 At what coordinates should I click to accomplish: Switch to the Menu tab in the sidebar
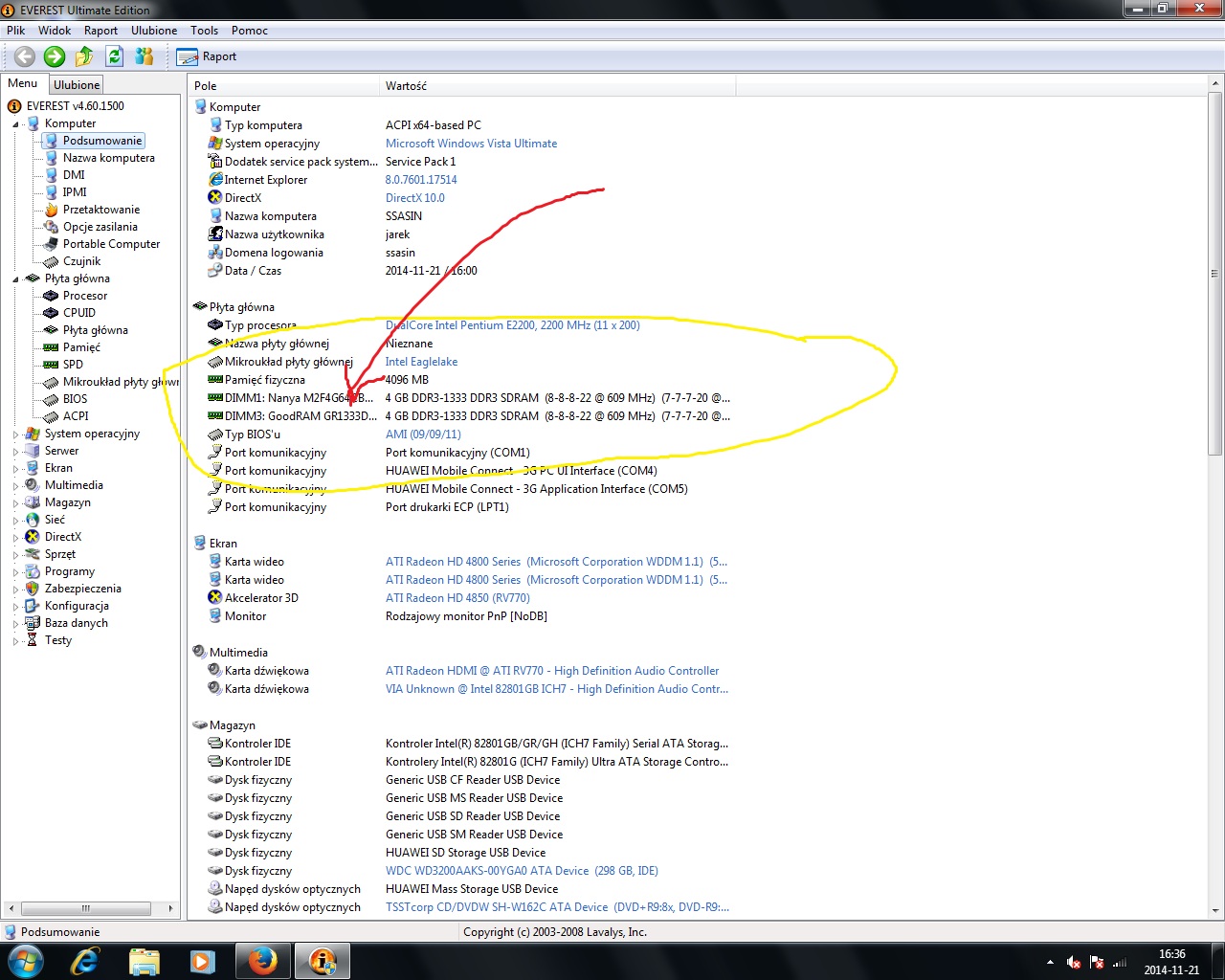pyautogui.click(x=23, y=83)
